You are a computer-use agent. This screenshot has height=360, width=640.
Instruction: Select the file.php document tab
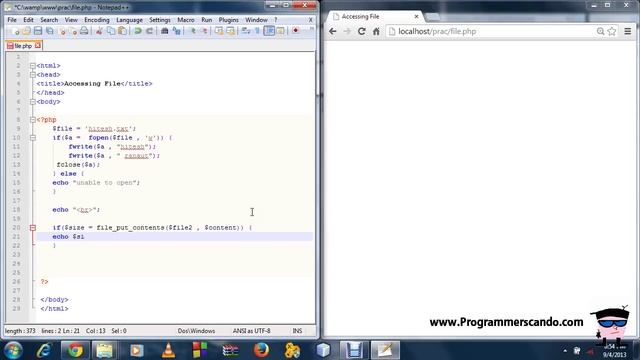click(23, 46)
